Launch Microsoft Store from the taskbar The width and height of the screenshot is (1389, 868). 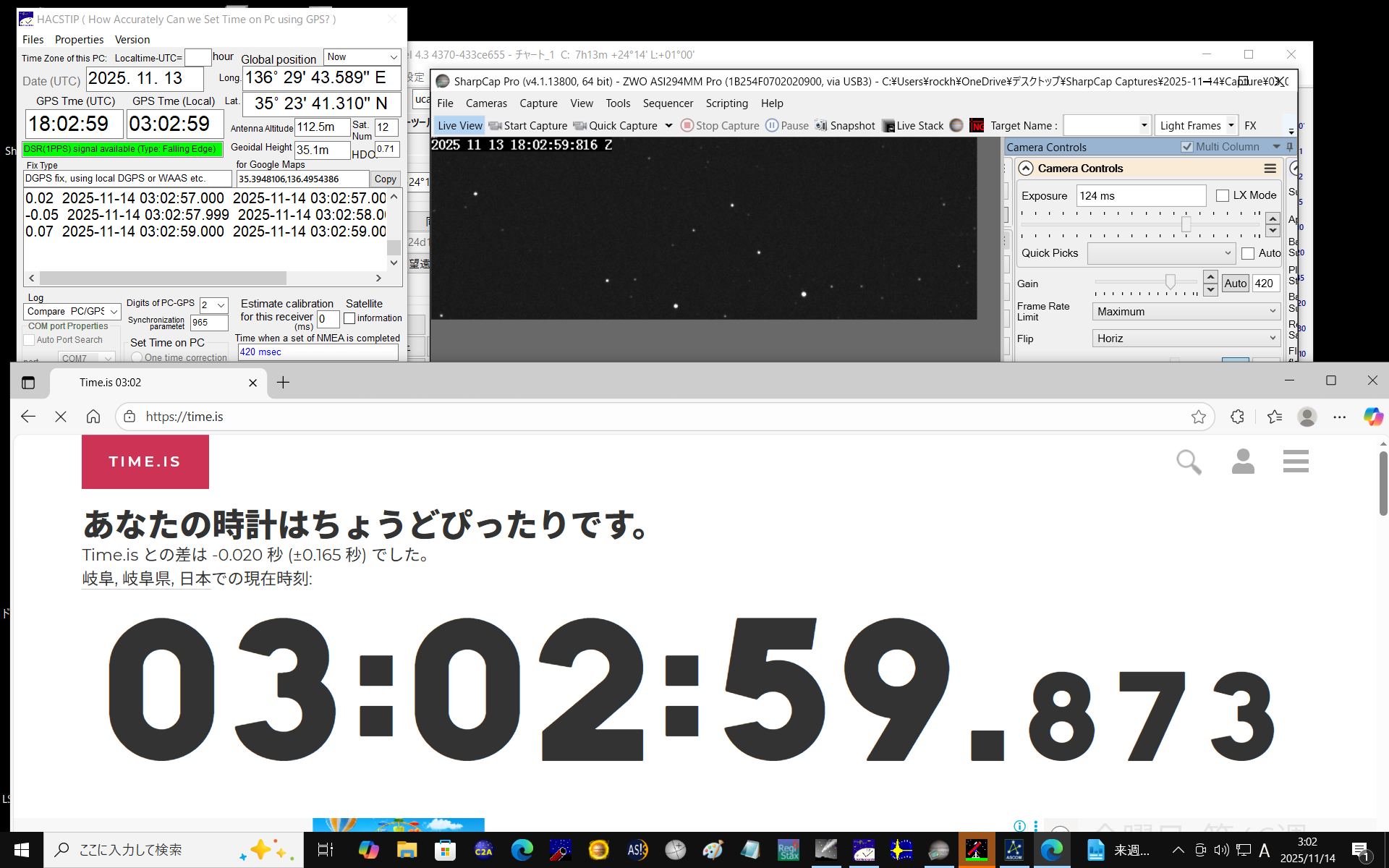[445, 850]
